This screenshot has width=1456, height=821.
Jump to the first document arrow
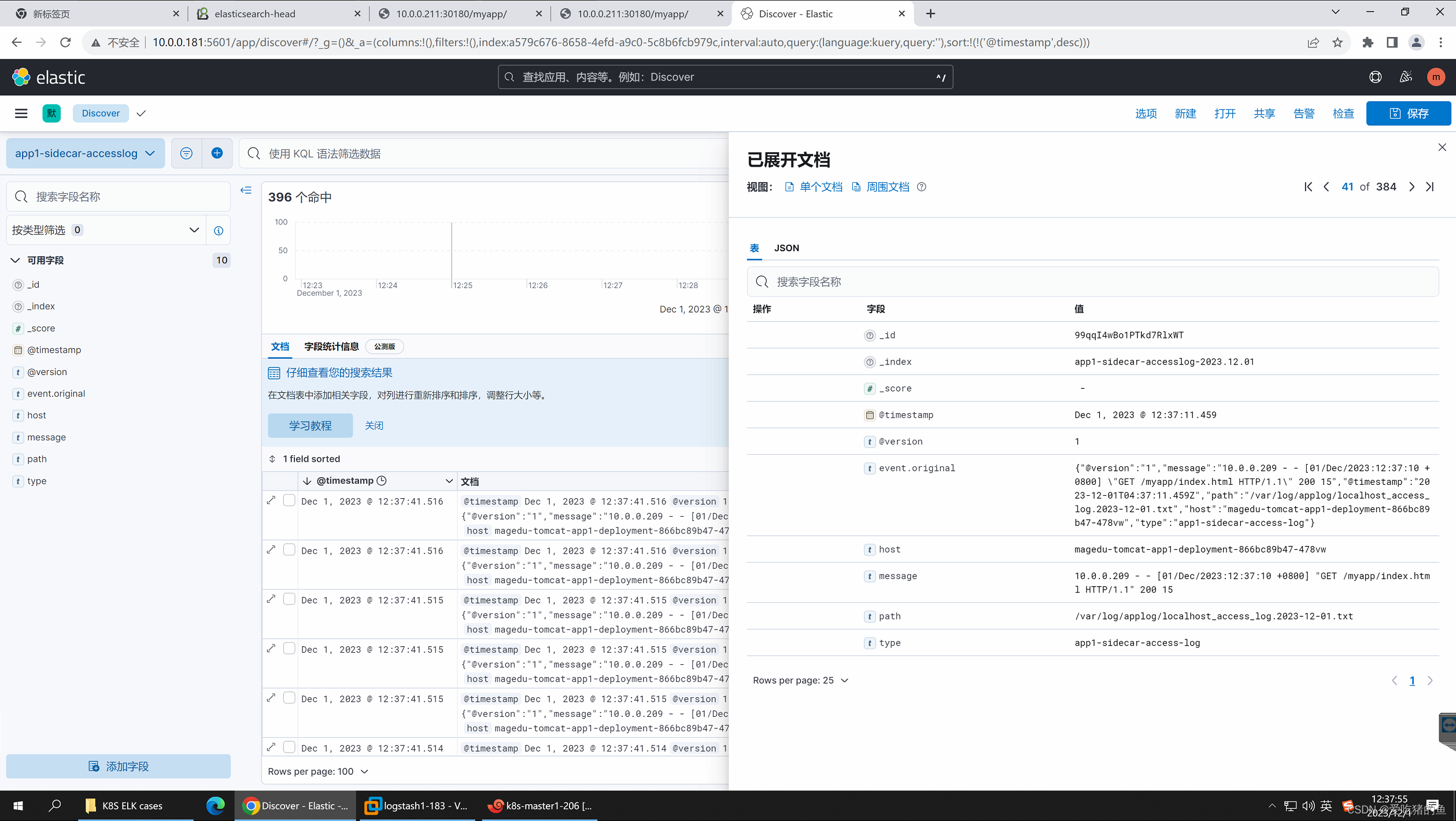1308,187
